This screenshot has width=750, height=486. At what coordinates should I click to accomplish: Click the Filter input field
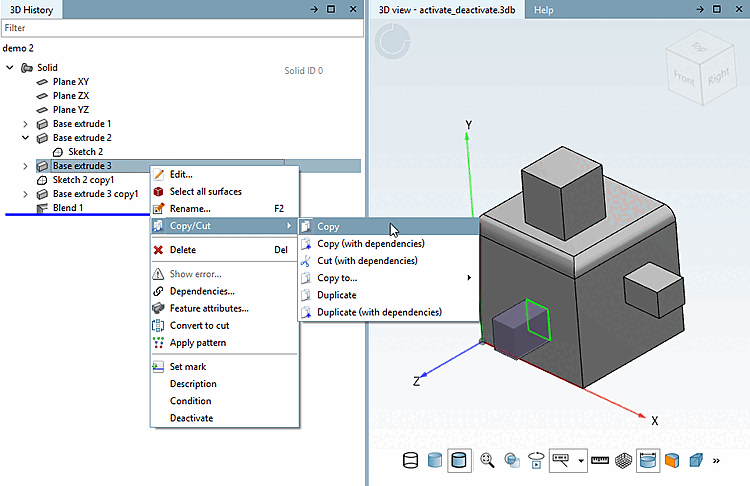coord(182,28)
